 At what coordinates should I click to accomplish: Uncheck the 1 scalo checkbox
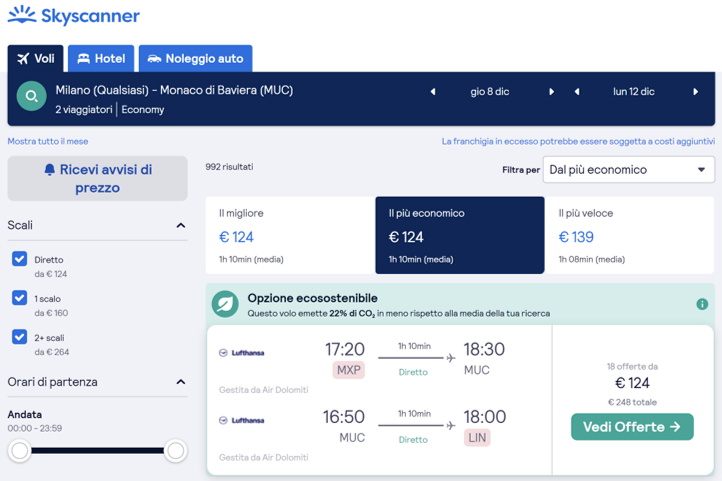[19, 298]
